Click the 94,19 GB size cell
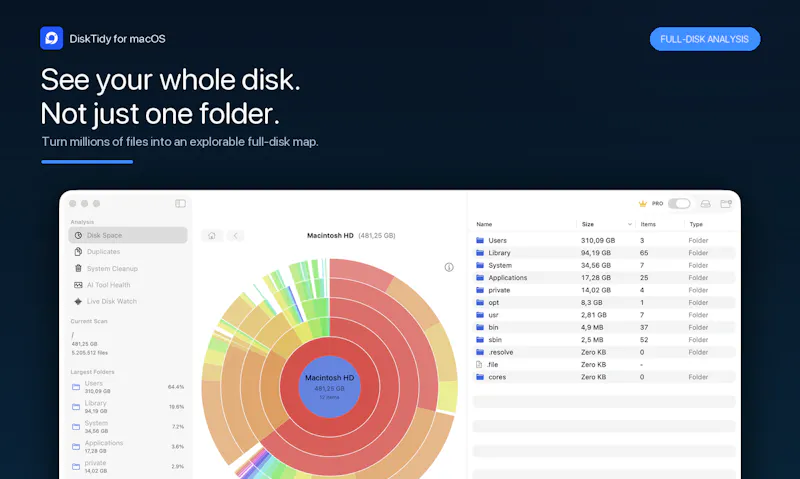Image resolution: width=800 pixels, height=479 pixels. click(x=595, y=253)
